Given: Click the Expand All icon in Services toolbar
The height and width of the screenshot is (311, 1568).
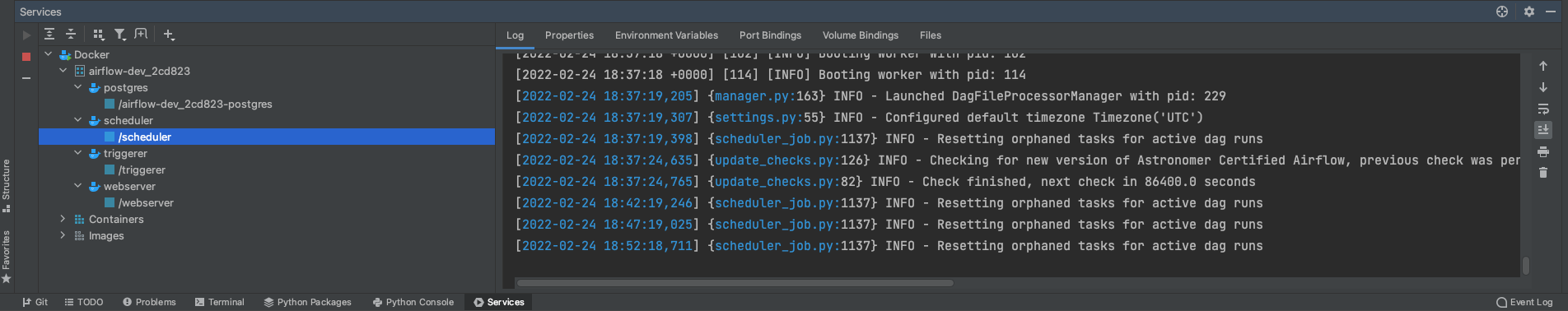Looking at the screenshot, I should [x=49, y=34].
